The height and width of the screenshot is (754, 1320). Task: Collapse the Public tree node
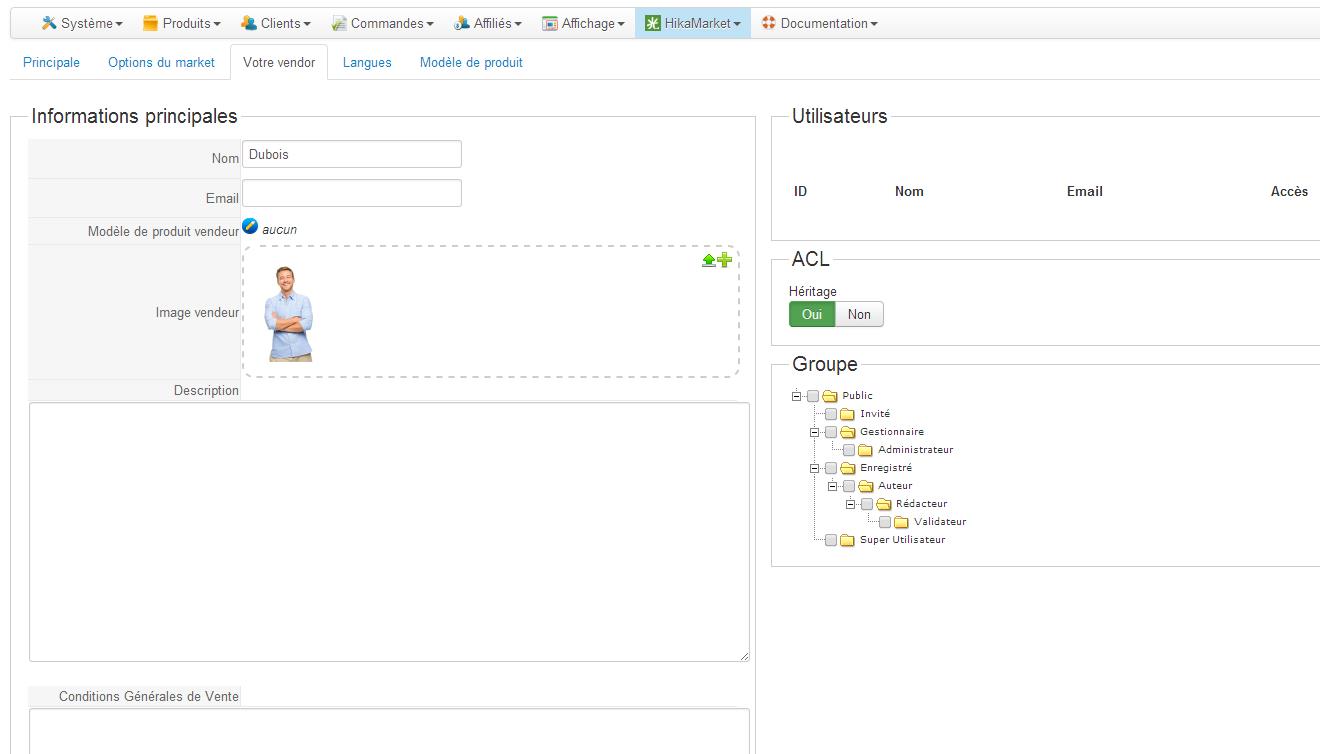point(797,396)
